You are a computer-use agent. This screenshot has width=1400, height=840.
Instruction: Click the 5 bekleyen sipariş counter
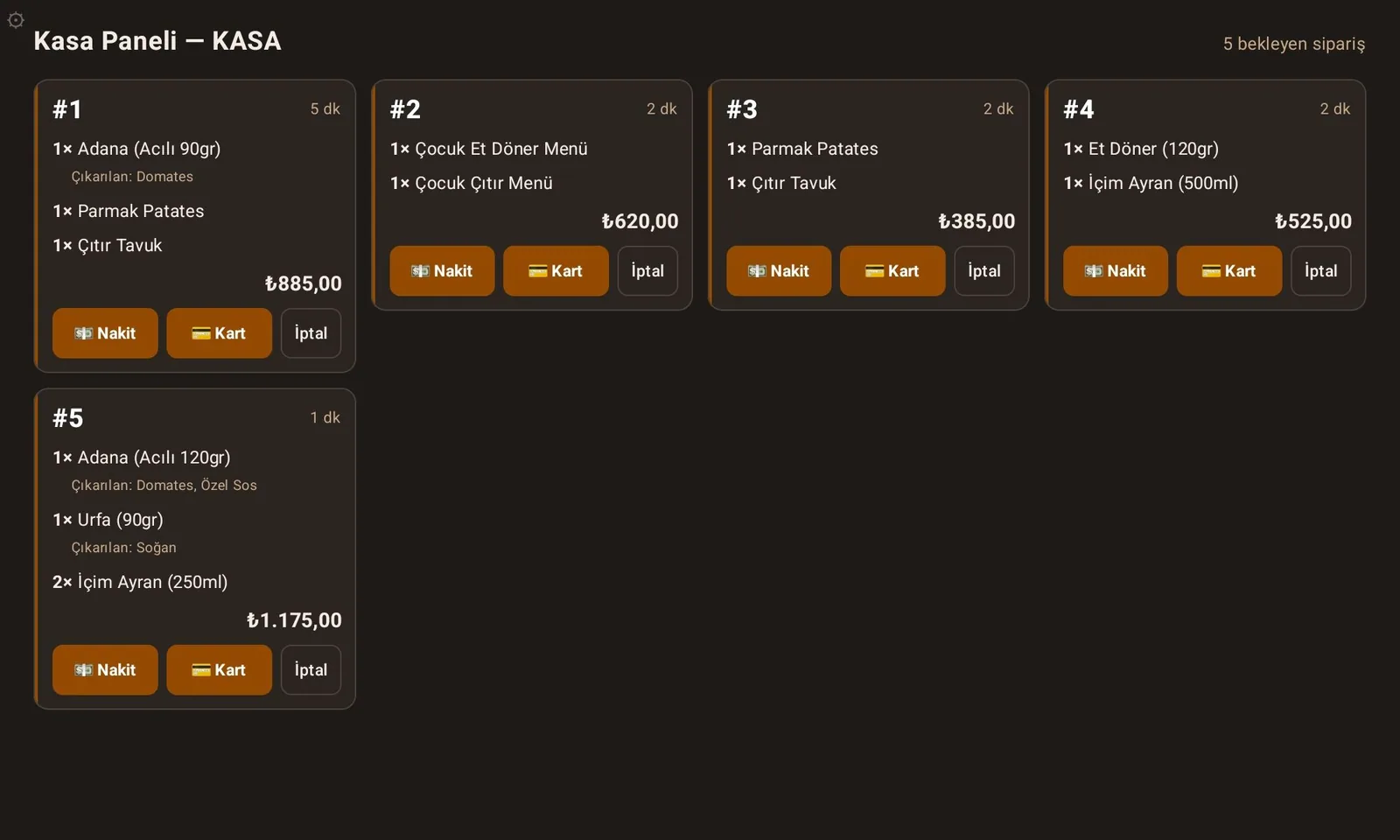tap(1293, 44)
